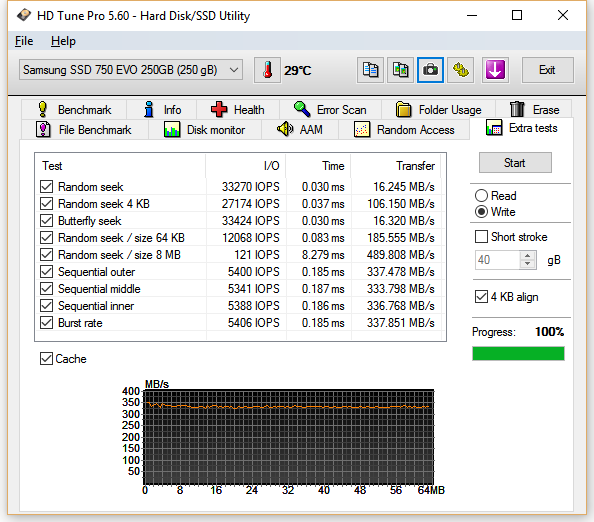Enable the Short stroke checkbox
The height and width of the screenshot is (522, 594).
tap(481, 237)
